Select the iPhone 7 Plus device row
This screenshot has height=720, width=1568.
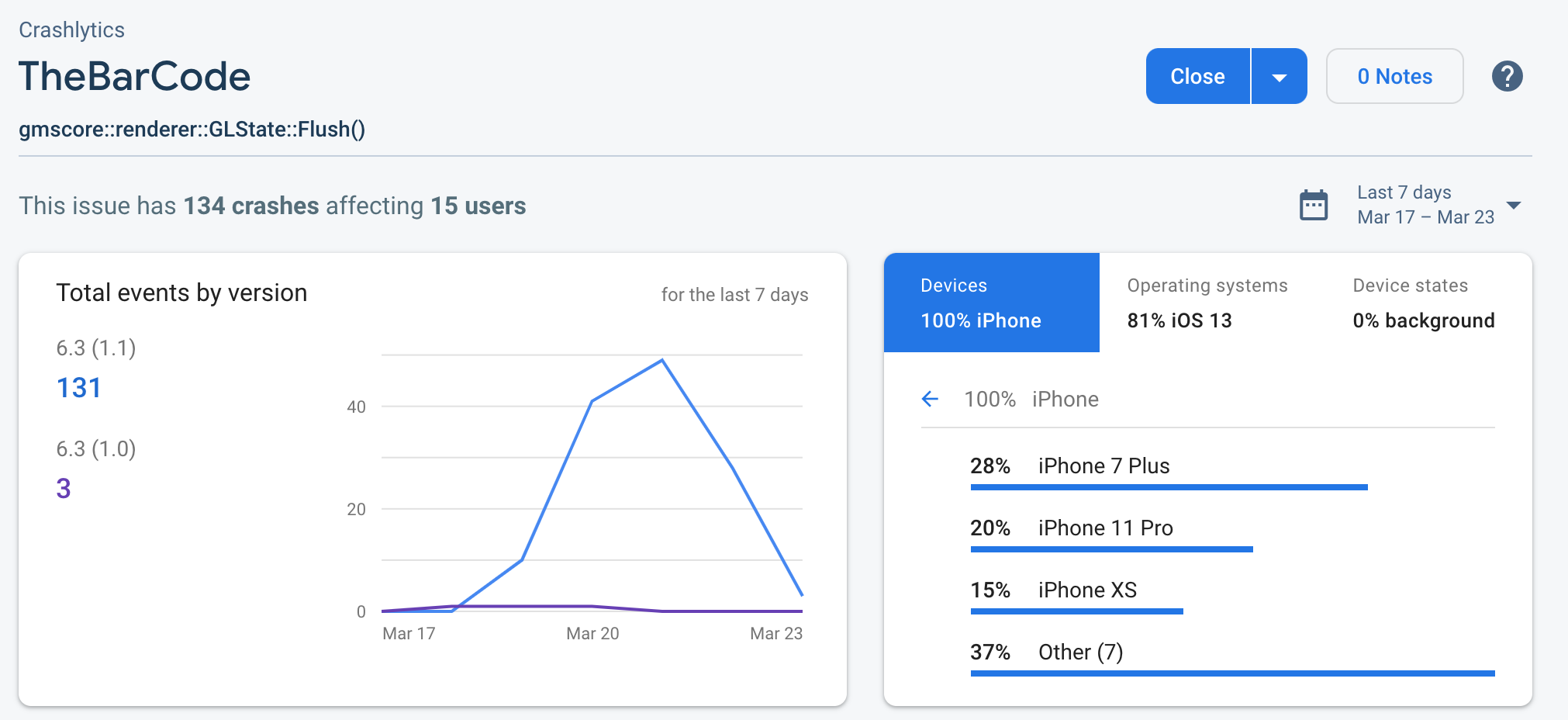click(1103, 466)
